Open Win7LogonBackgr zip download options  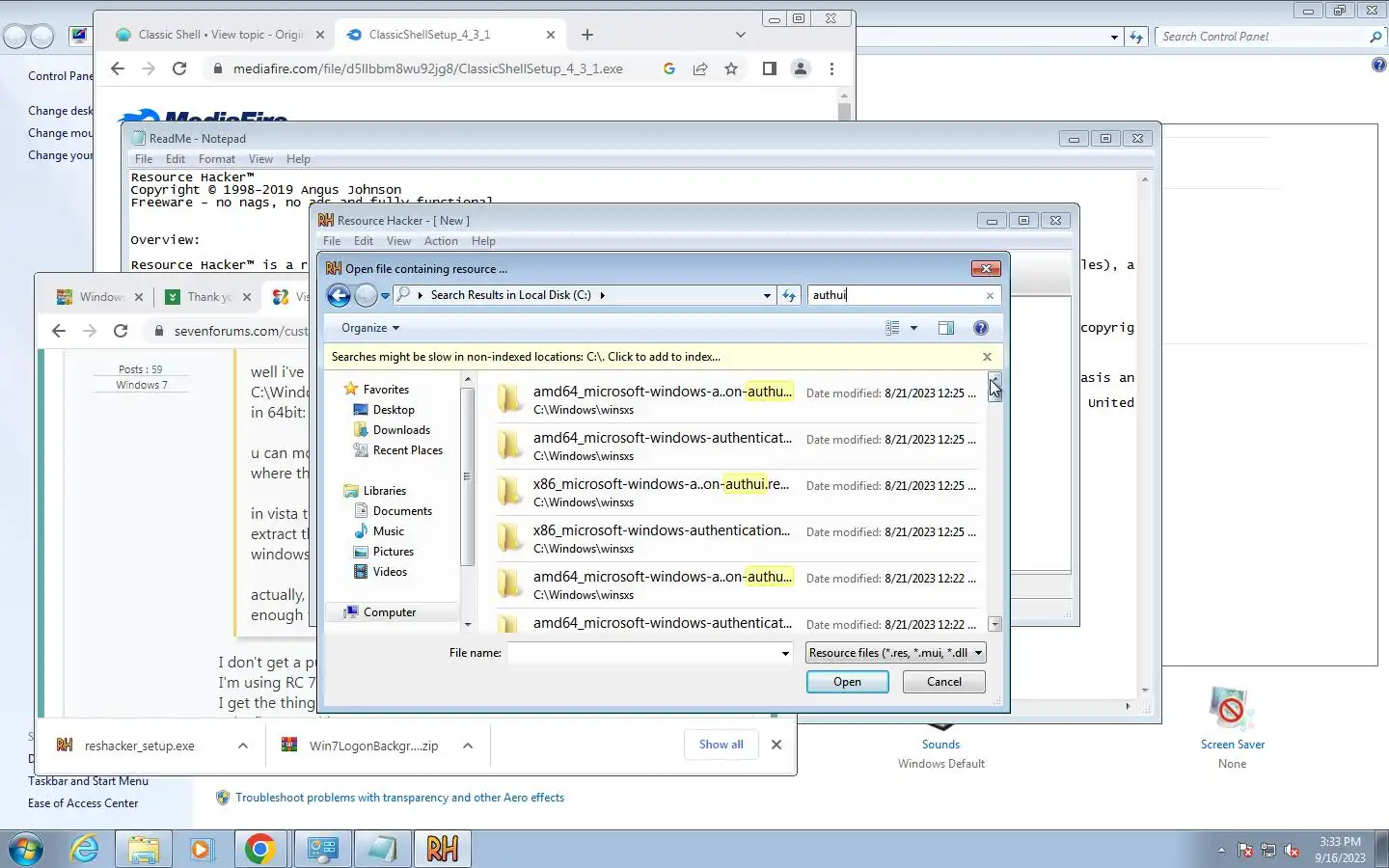tap(468, 746)
